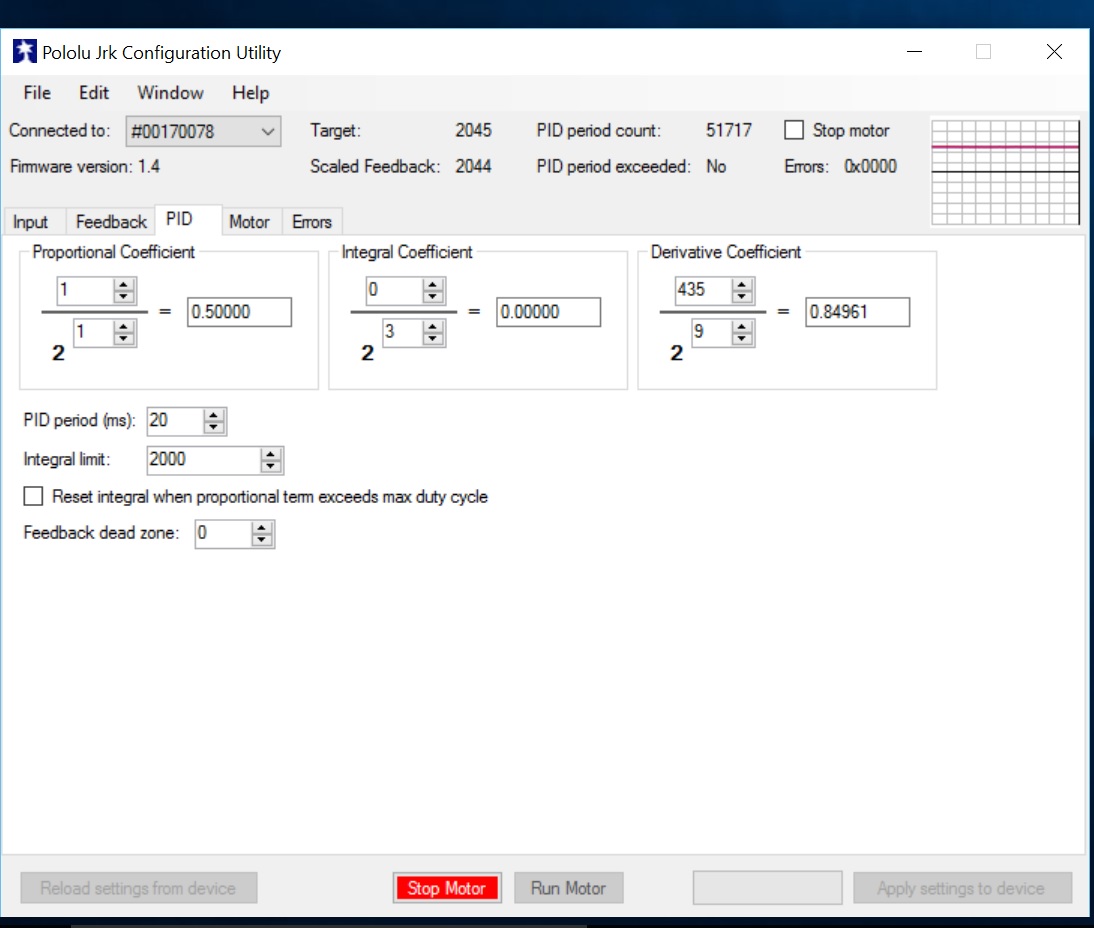Decrease the Integral limit with down arrow
The width and height of the screenshot is (1094, 928).
coord(270,465)
